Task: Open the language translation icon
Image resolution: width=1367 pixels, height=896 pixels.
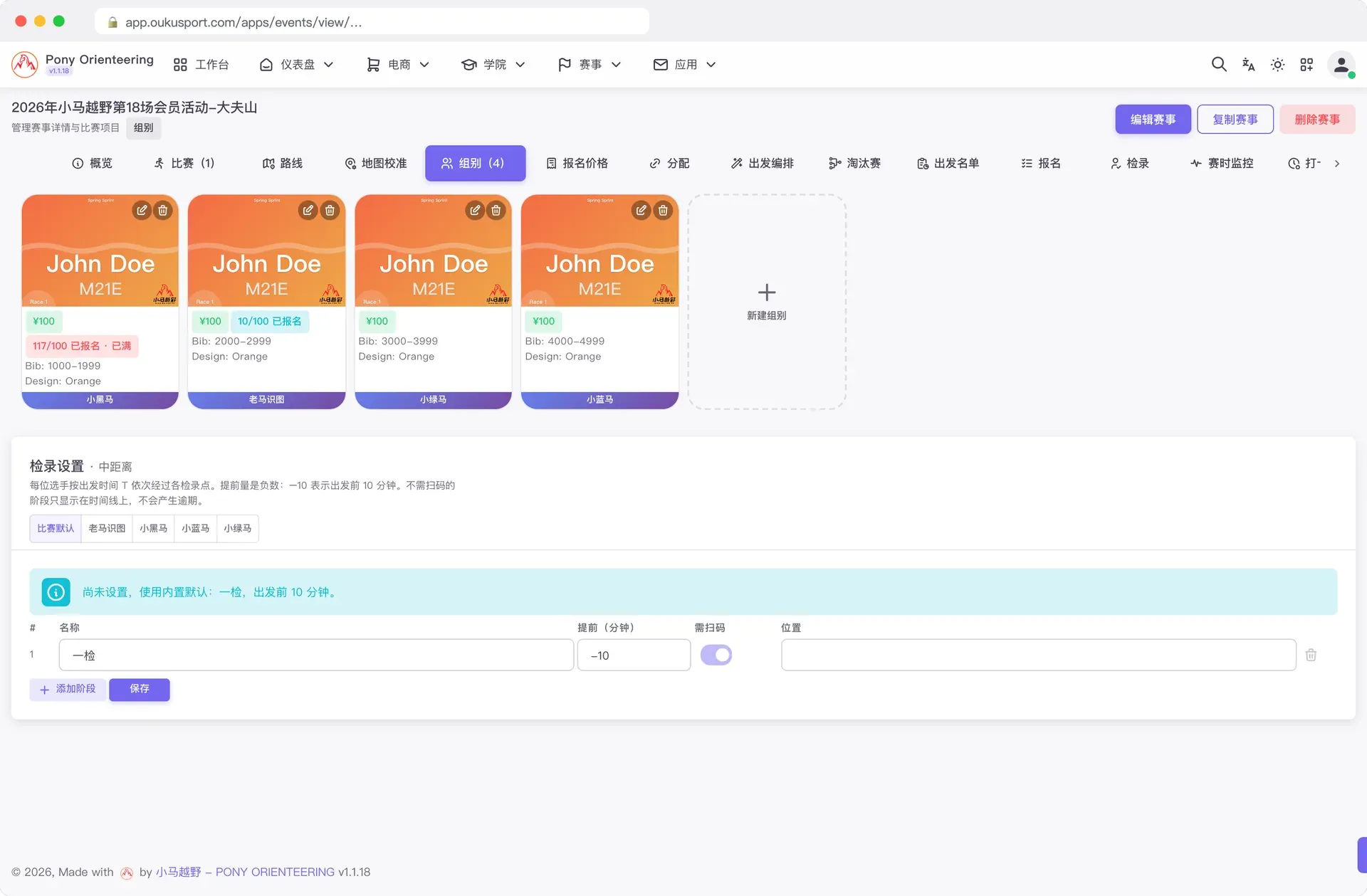Action: [x=1248, y=65]
